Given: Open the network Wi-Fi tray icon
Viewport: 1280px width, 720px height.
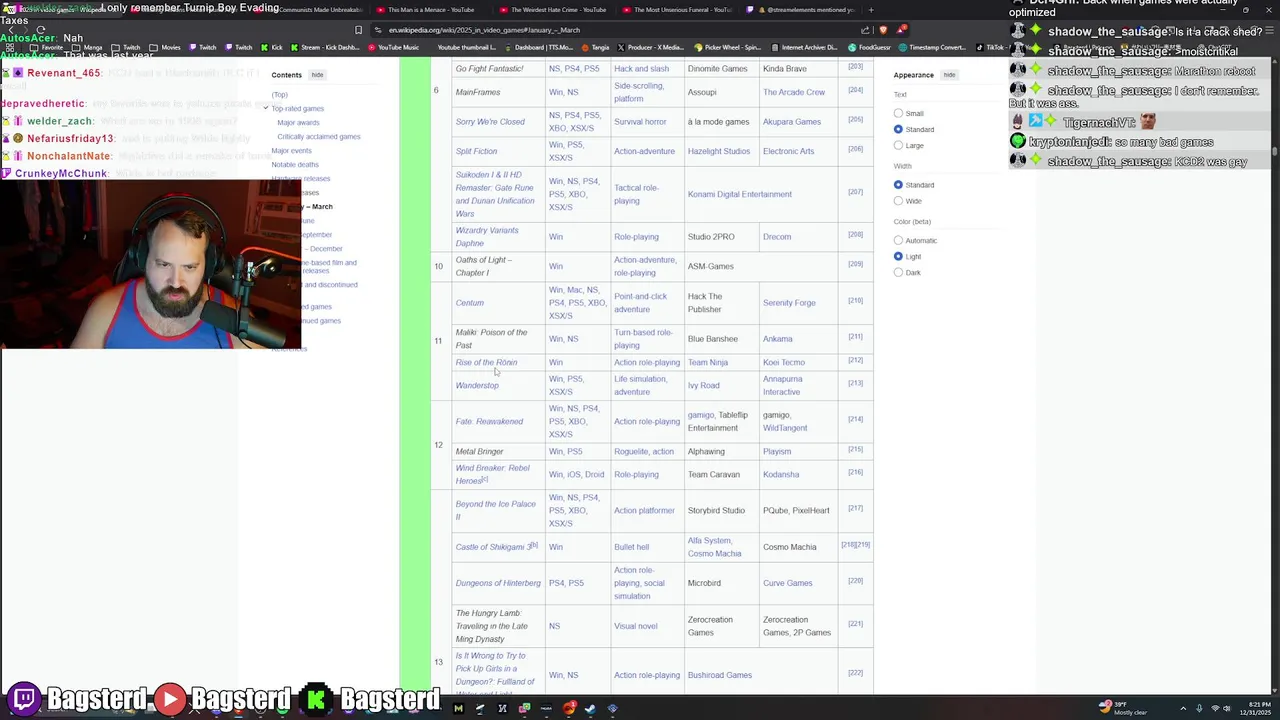Looking at the screenshot, I should [1214, 708].
